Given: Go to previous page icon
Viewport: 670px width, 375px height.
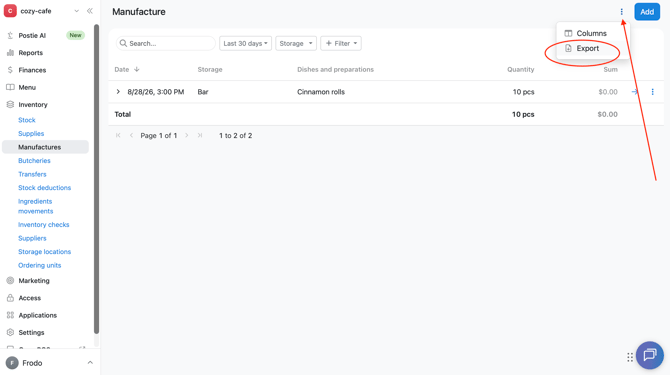Looking at the screenshot, I should pos(131,135).
